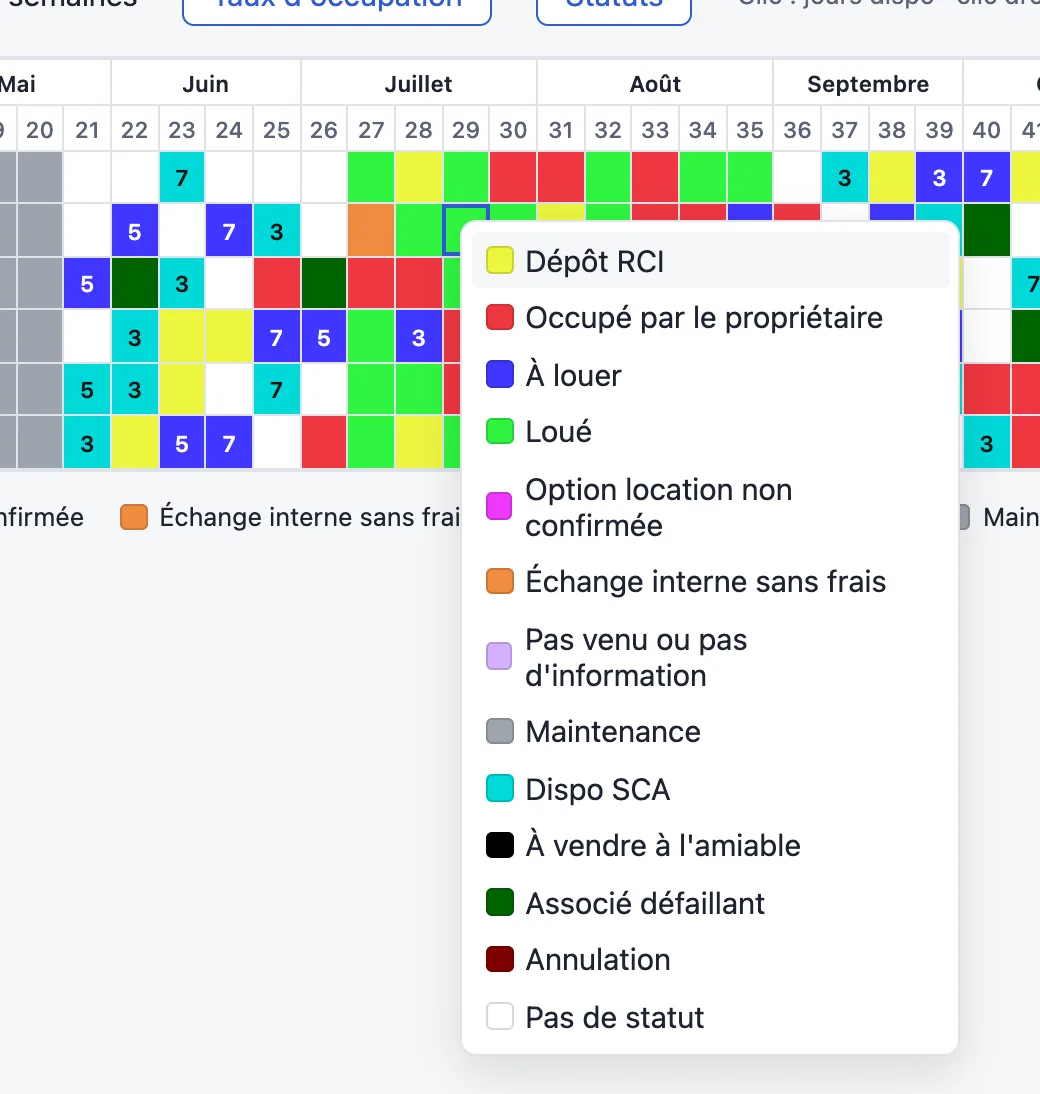Select Associé défaillant status

[711, 903]
